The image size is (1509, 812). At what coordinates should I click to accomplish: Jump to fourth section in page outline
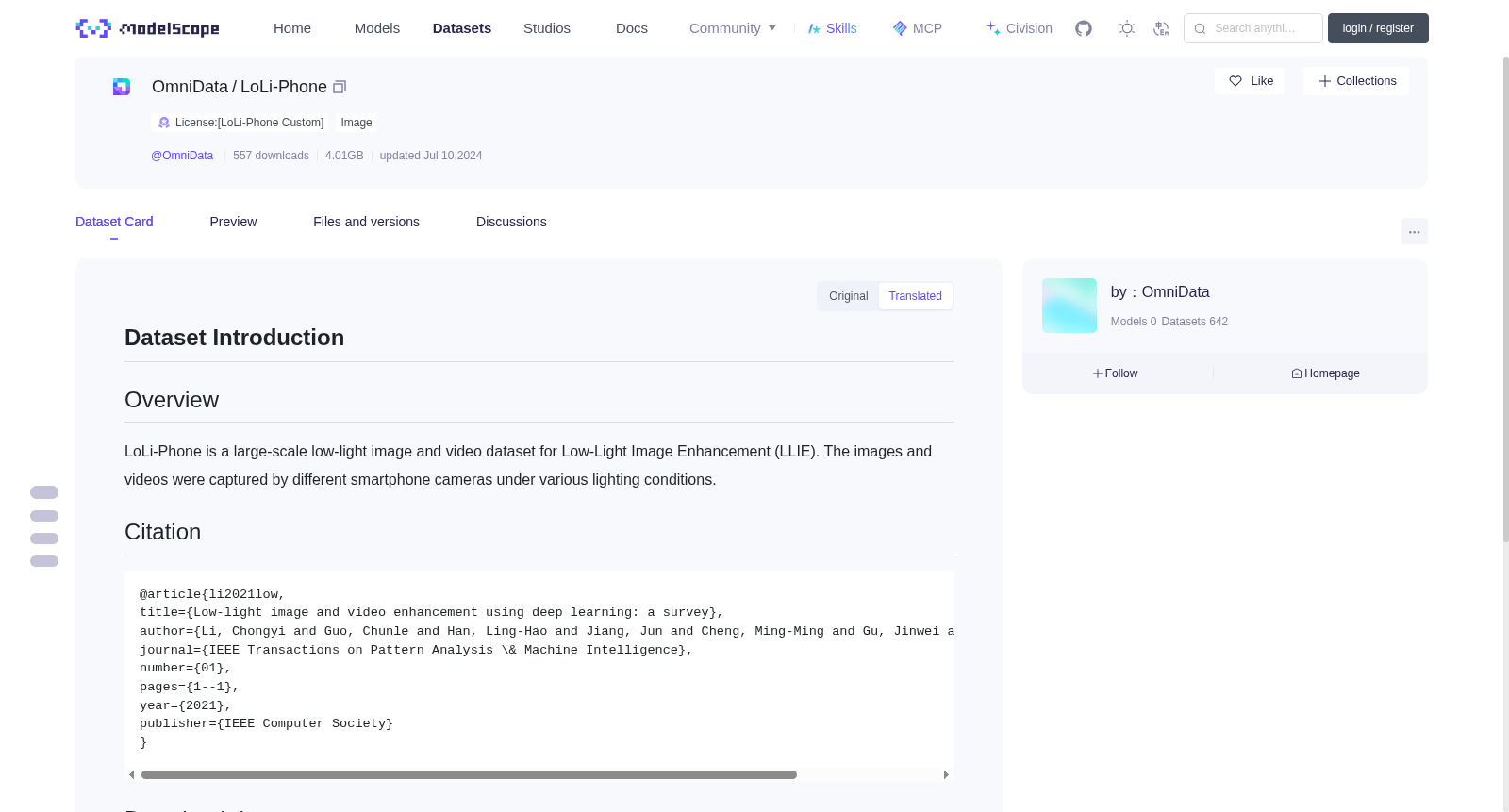click(x=44, y=561)
